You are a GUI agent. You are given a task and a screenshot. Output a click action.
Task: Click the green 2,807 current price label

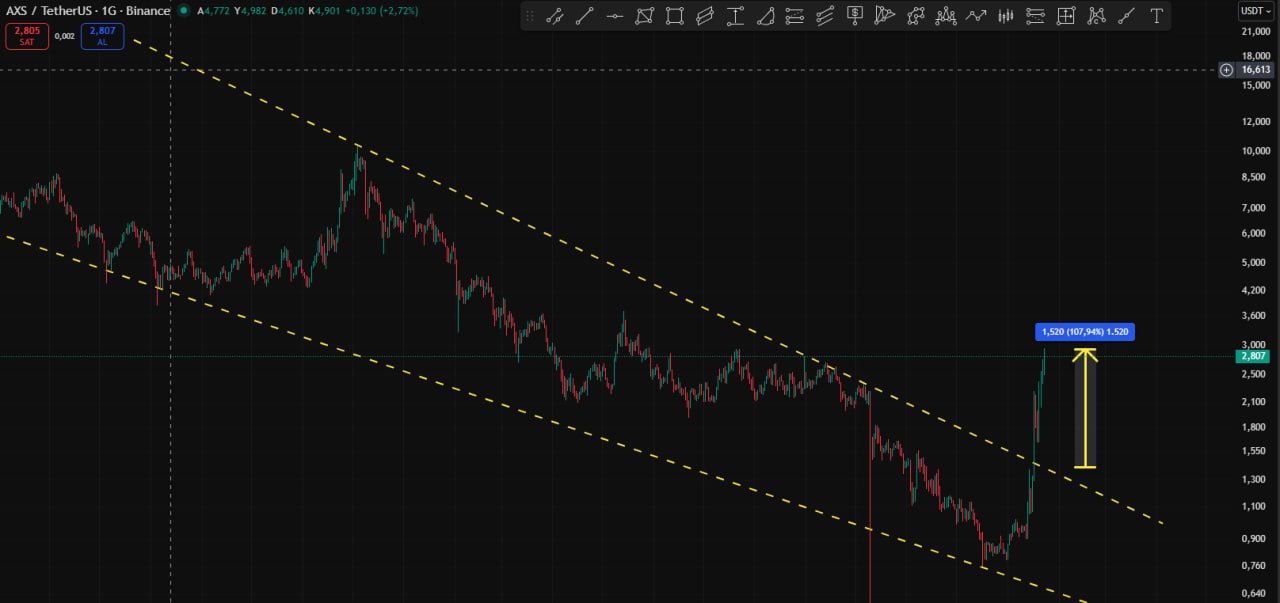click(x=1254, y=356)
